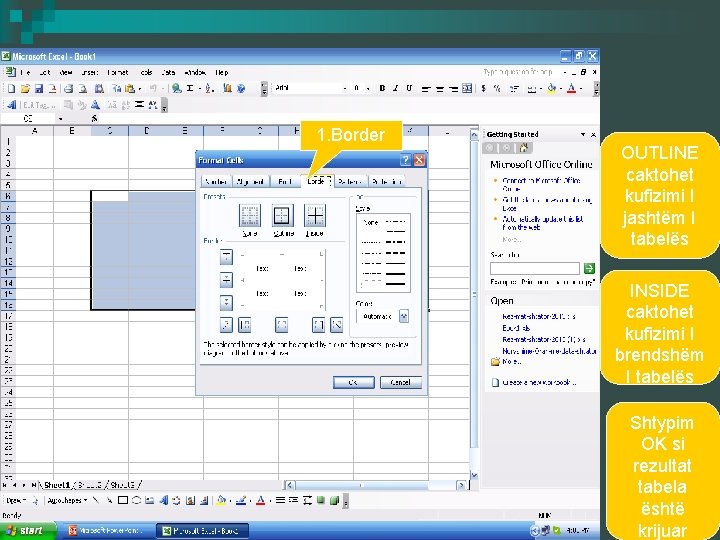Screen dimensions: 720x540
Task: Click the Windows Start button
Action: tap(28, 531)
